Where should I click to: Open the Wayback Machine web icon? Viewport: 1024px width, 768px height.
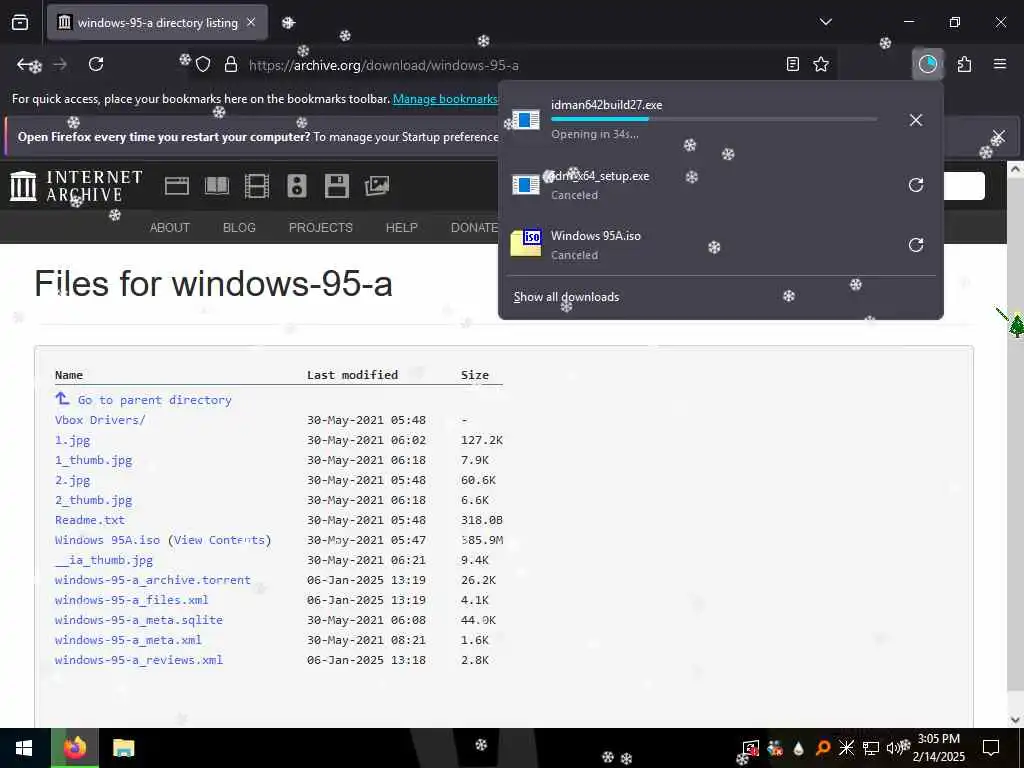click(177, 186)
